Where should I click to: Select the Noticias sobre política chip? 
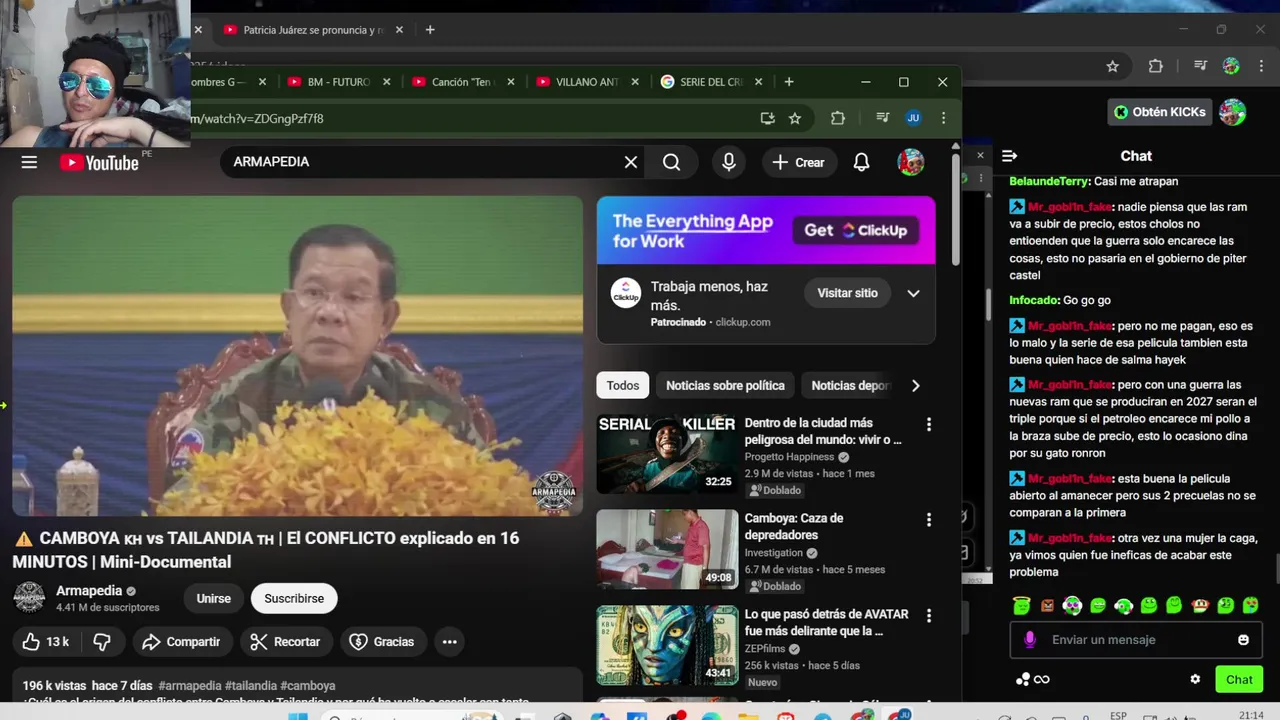click(x=725, y=386)
